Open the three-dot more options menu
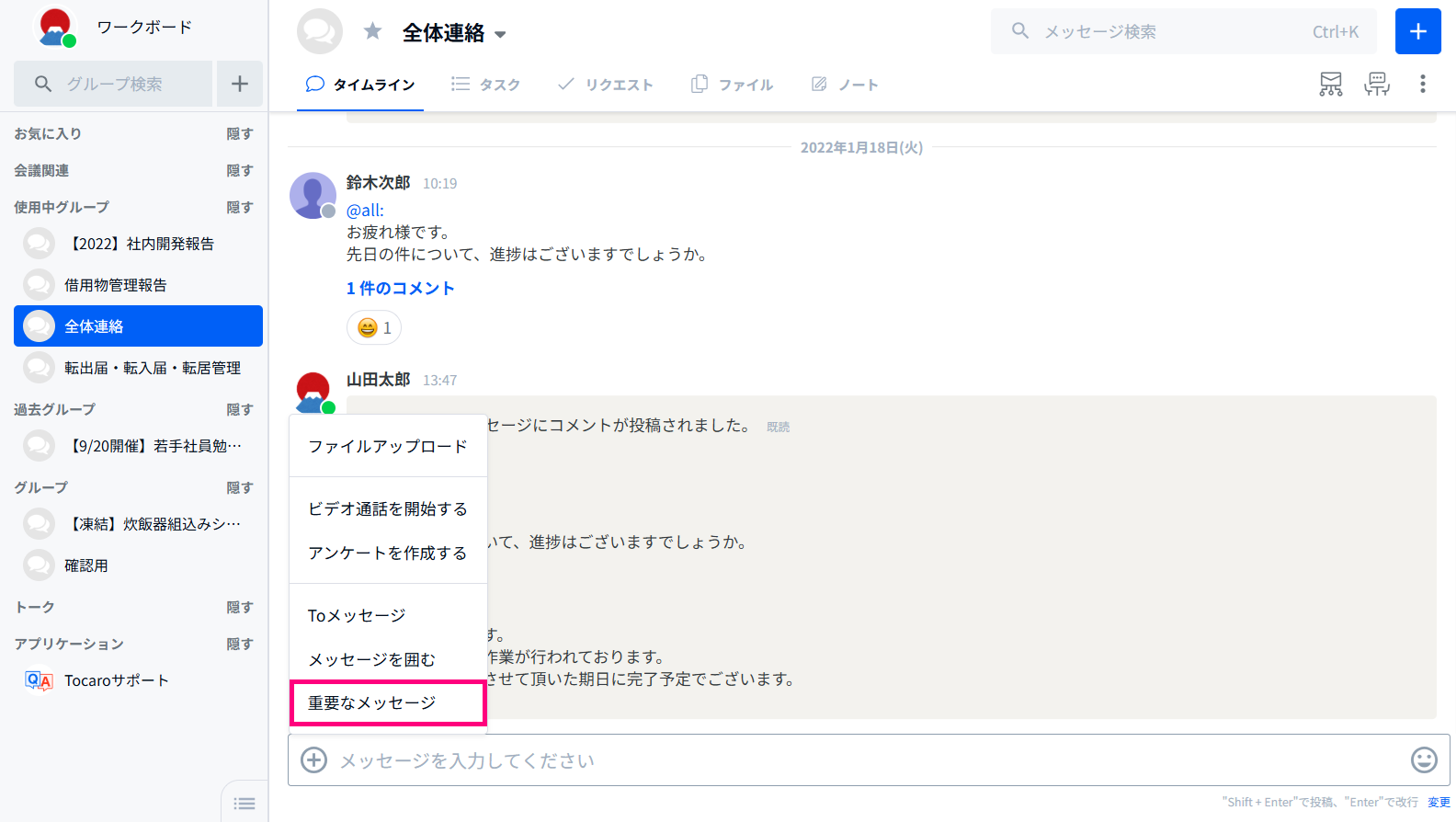1456x822 pixels. [1423, 84]
